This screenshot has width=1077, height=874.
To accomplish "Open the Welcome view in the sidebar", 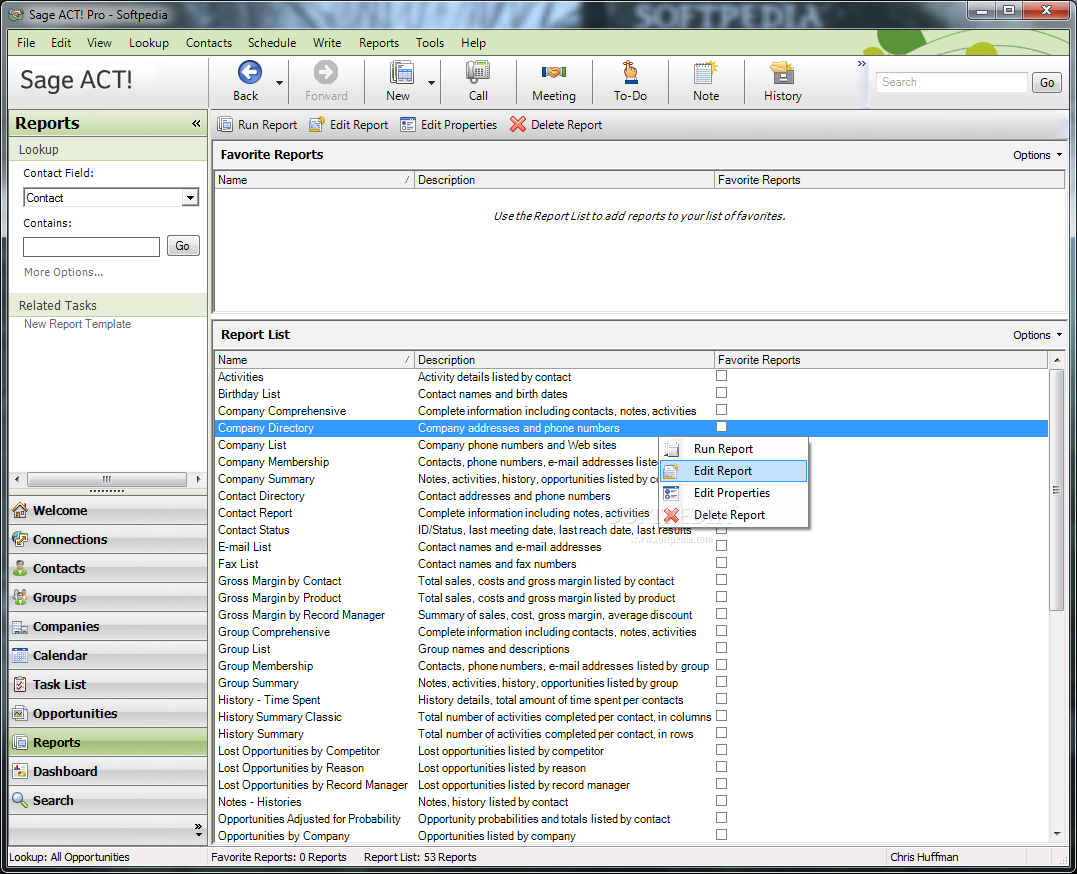I will click(108, 511).
